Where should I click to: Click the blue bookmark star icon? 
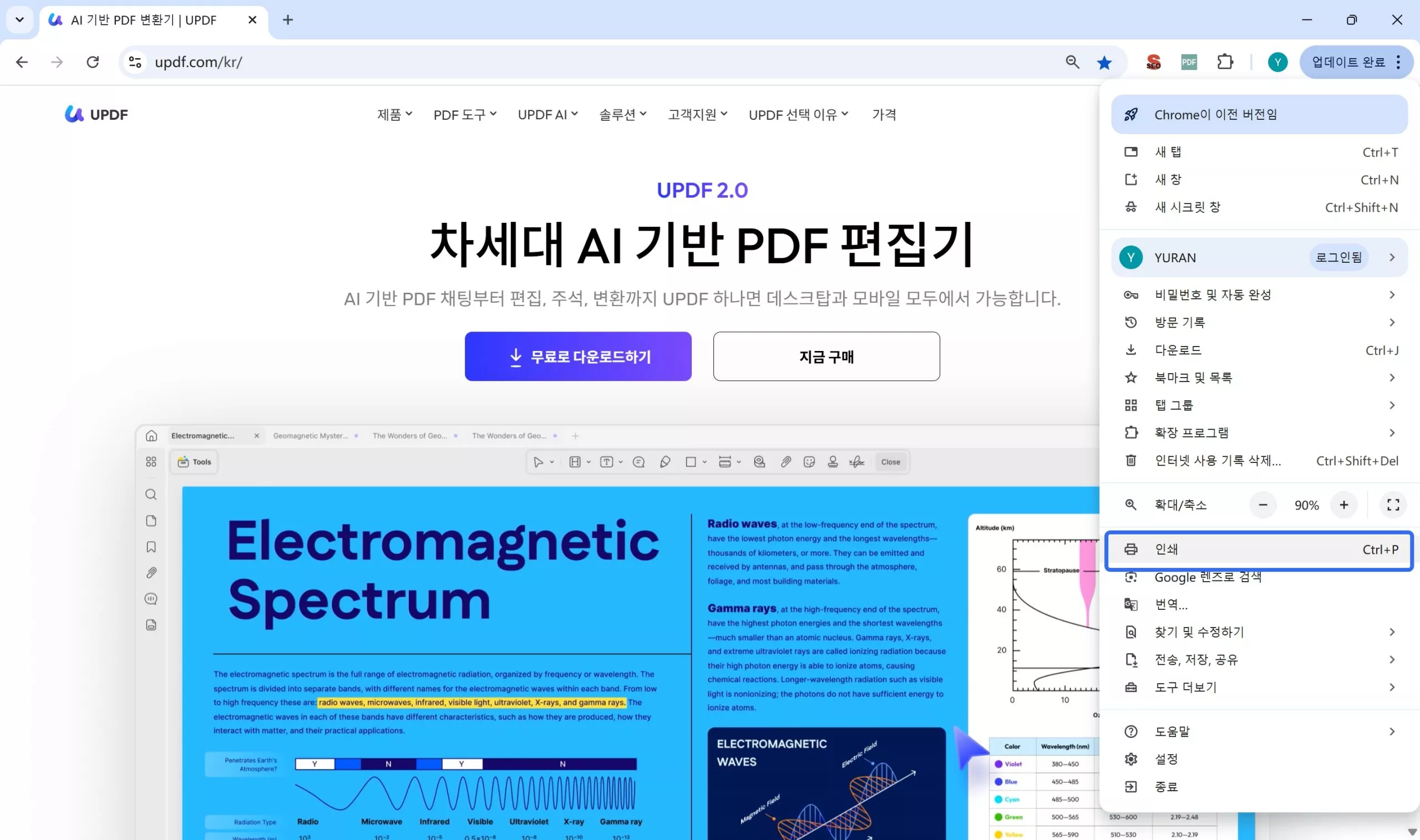pos(1104,62)
